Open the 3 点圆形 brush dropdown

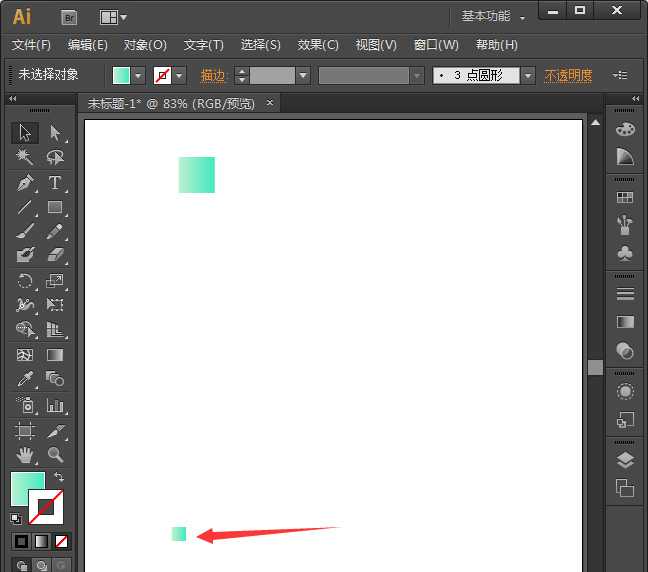527,76
